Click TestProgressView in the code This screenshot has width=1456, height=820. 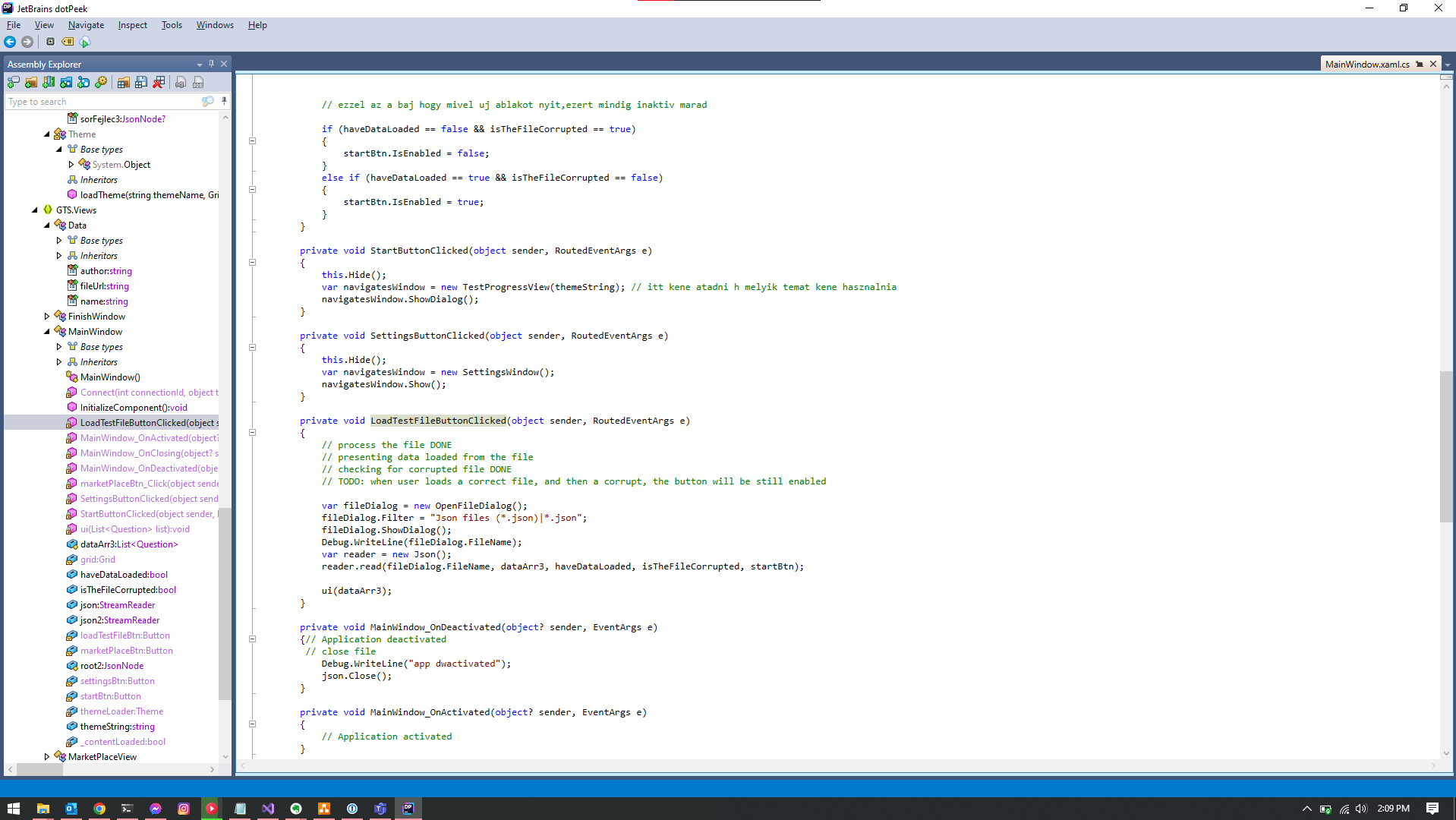[x=506, y=287]
